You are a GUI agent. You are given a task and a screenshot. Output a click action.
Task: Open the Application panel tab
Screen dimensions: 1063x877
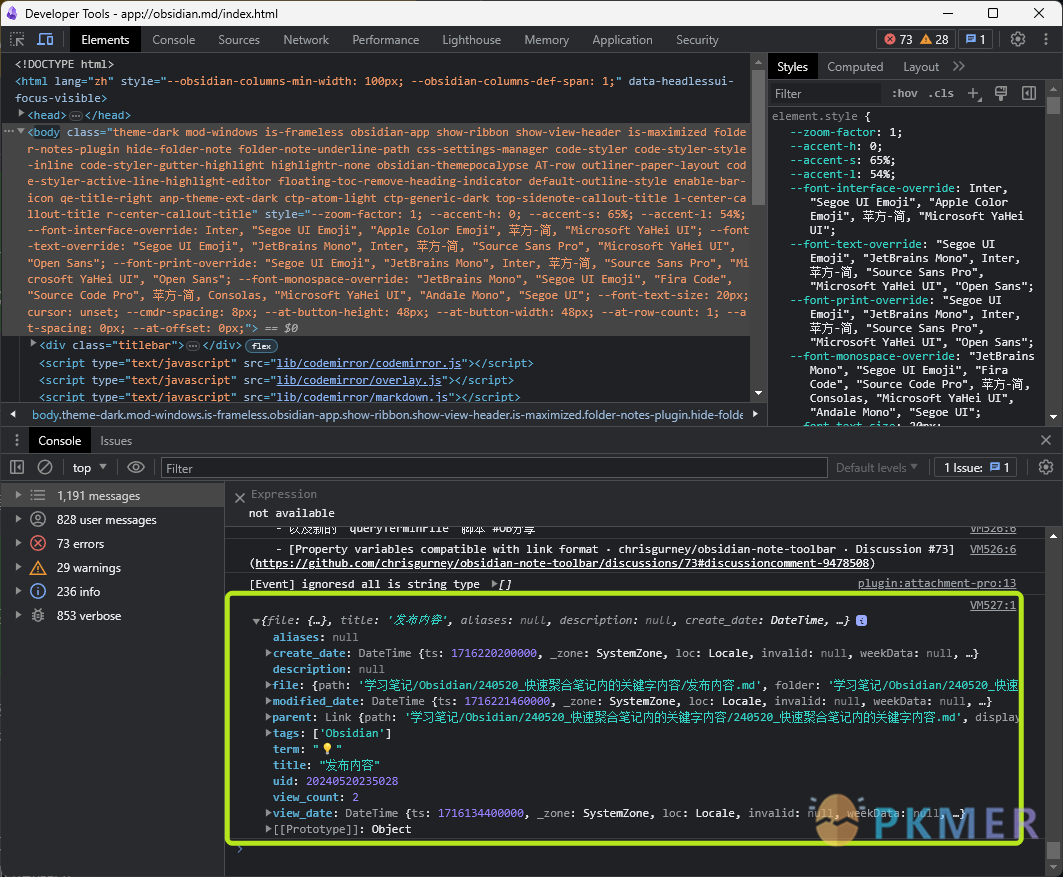click(622, 39)
